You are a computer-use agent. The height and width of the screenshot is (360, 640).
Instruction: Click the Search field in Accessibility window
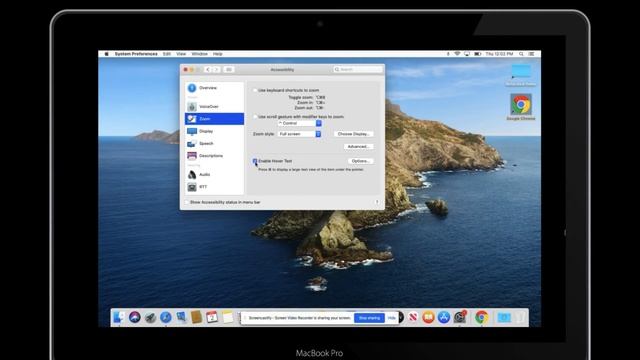pyautogui.click(x=358, y=69)
